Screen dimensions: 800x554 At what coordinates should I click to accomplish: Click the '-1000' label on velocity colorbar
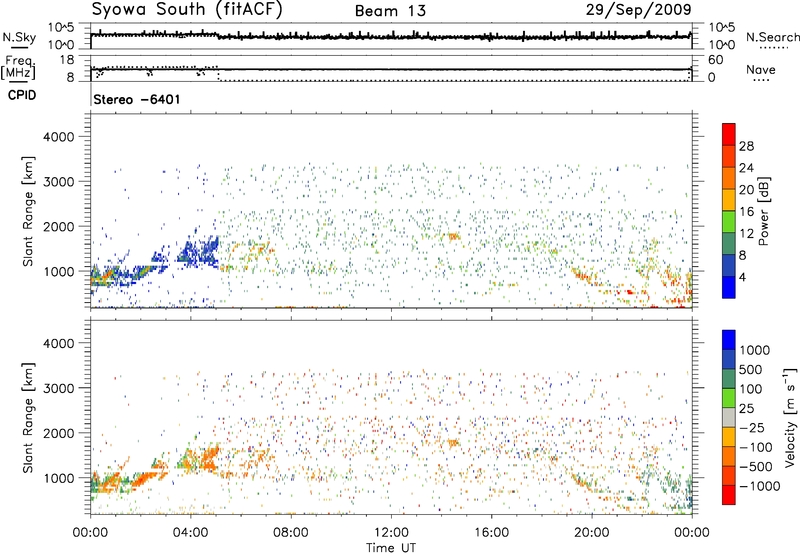point(759,486)
